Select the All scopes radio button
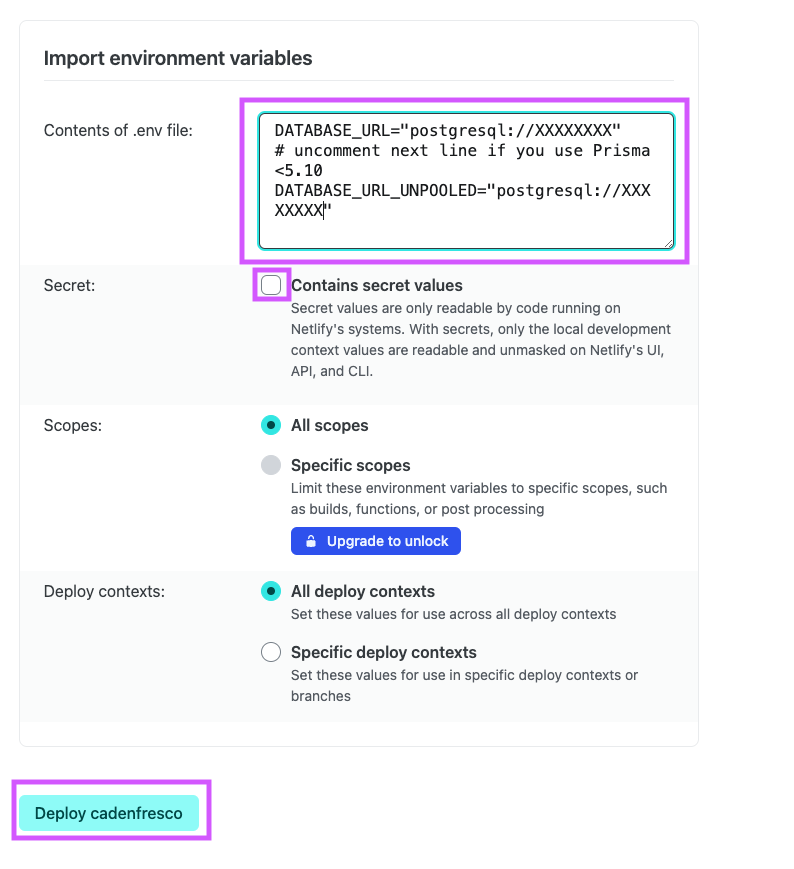 (270, 425)
